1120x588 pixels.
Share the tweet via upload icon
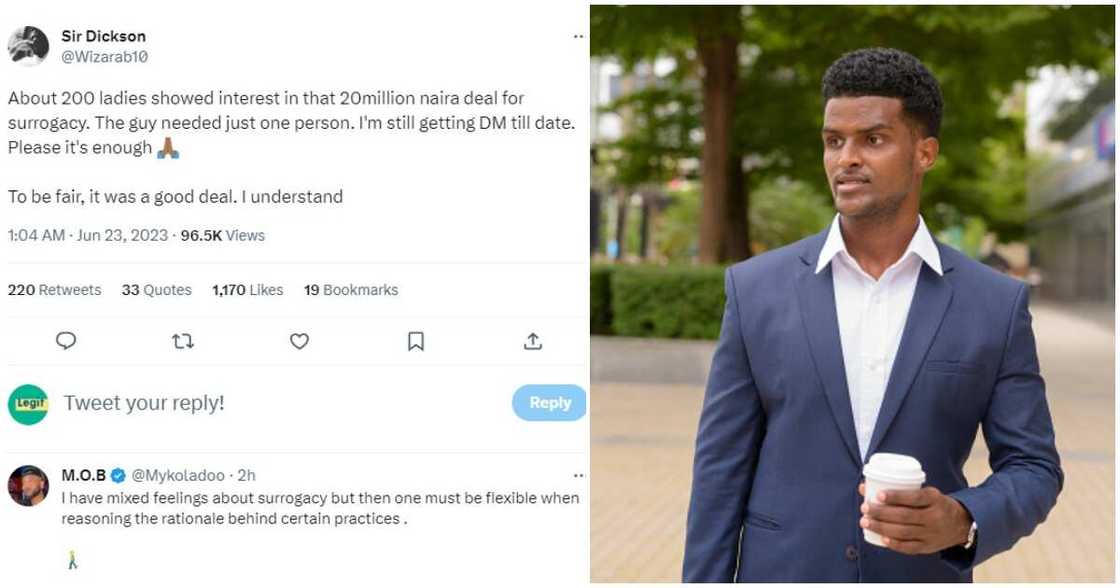pyautogui.click(x=533, y=341)
